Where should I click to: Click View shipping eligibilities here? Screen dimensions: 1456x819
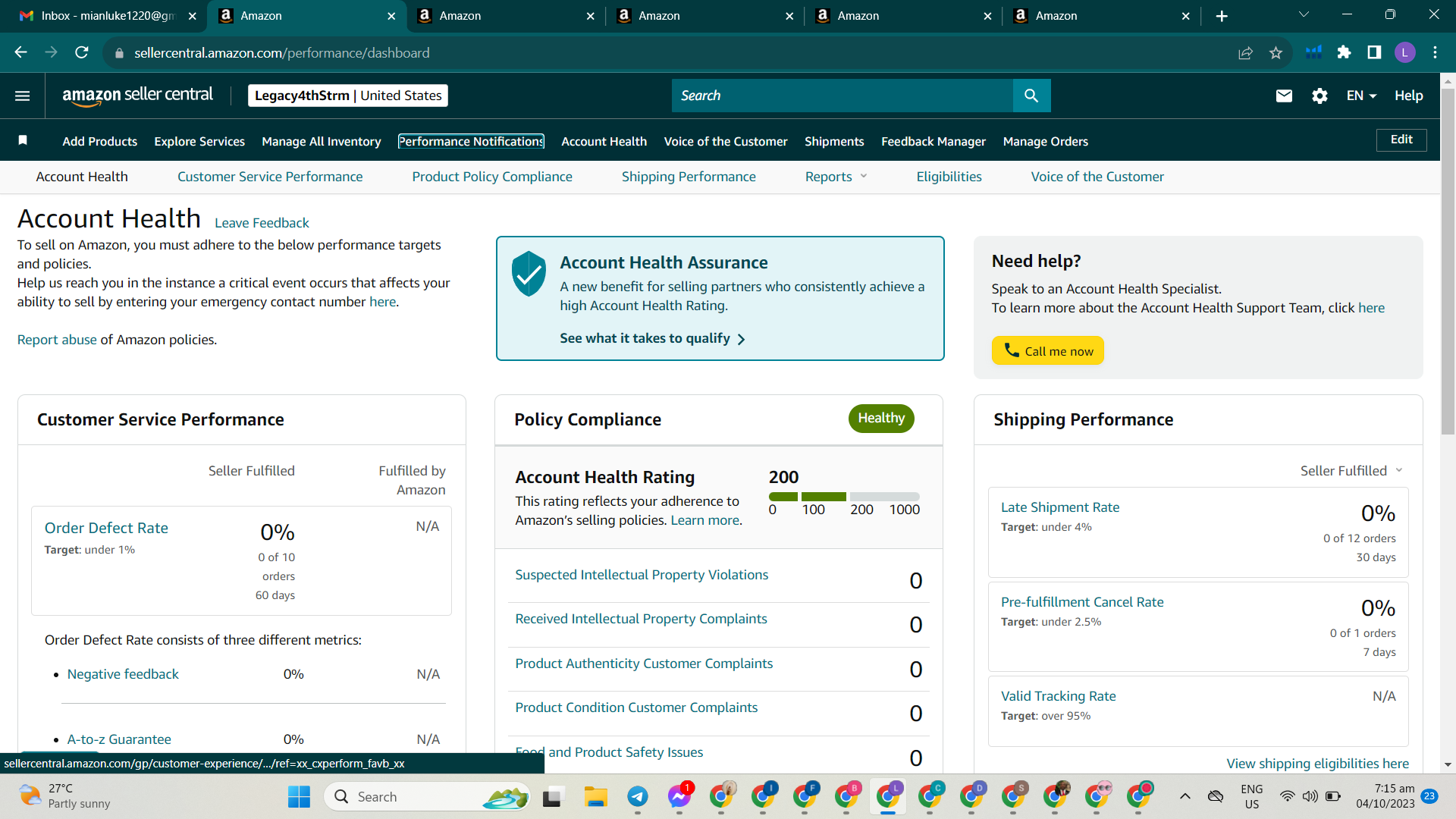pos(1318,764)
